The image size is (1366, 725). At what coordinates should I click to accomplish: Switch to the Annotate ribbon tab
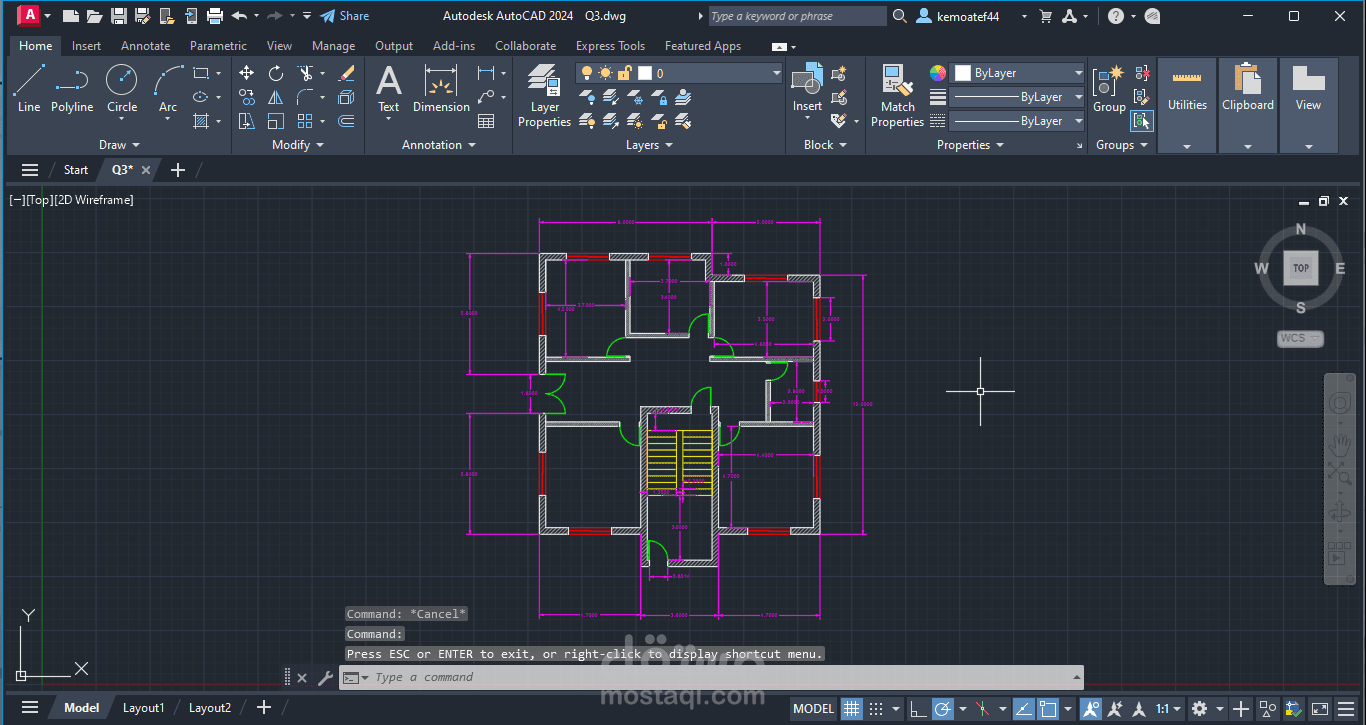tap(145, 45)
